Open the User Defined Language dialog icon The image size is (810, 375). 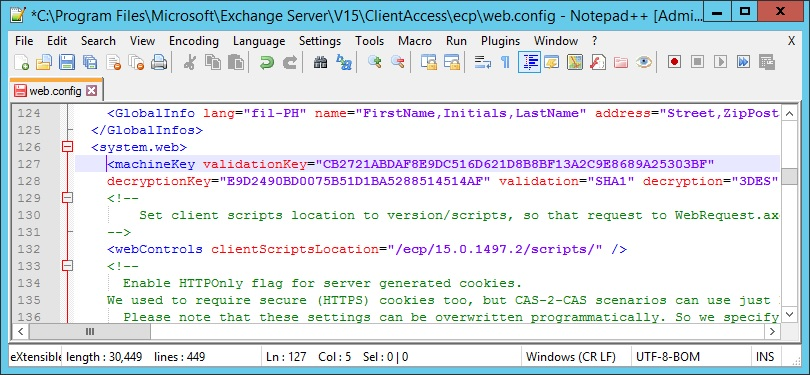552,62
